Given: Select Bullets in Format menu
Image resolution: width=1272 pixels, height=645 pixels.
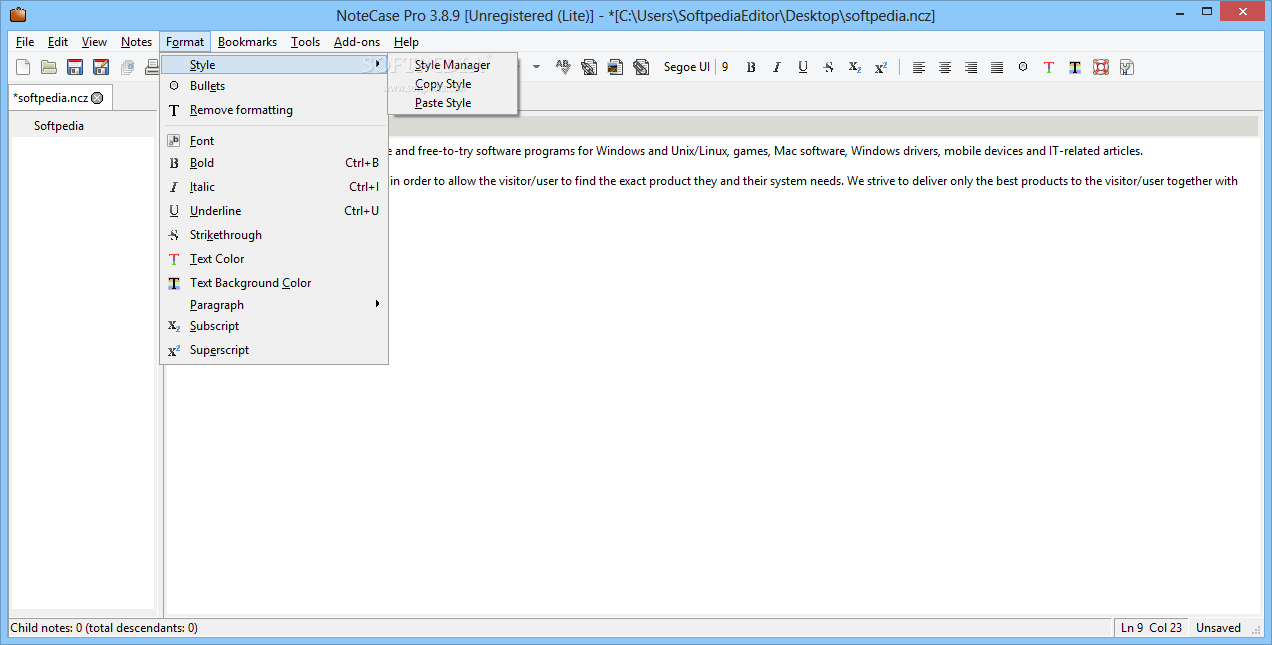Looking at the screenshot, I should (274, 86).
